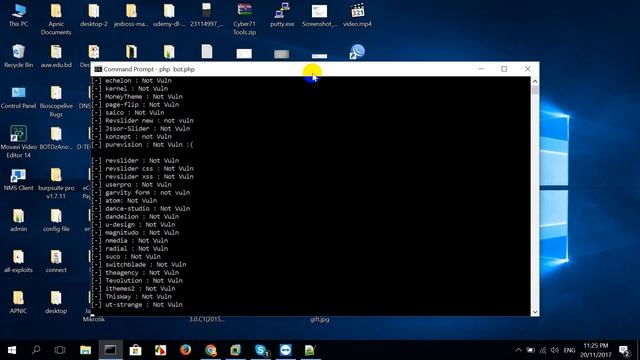Select the BOTDzAno... folder
The image size is (640, 360).
point(56,138)
